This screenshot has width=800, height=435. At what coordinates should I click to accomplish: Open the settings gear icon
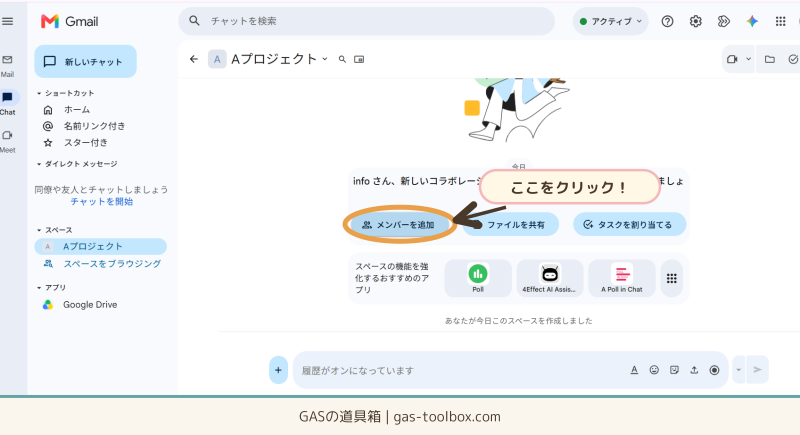[x=695, y=21]
